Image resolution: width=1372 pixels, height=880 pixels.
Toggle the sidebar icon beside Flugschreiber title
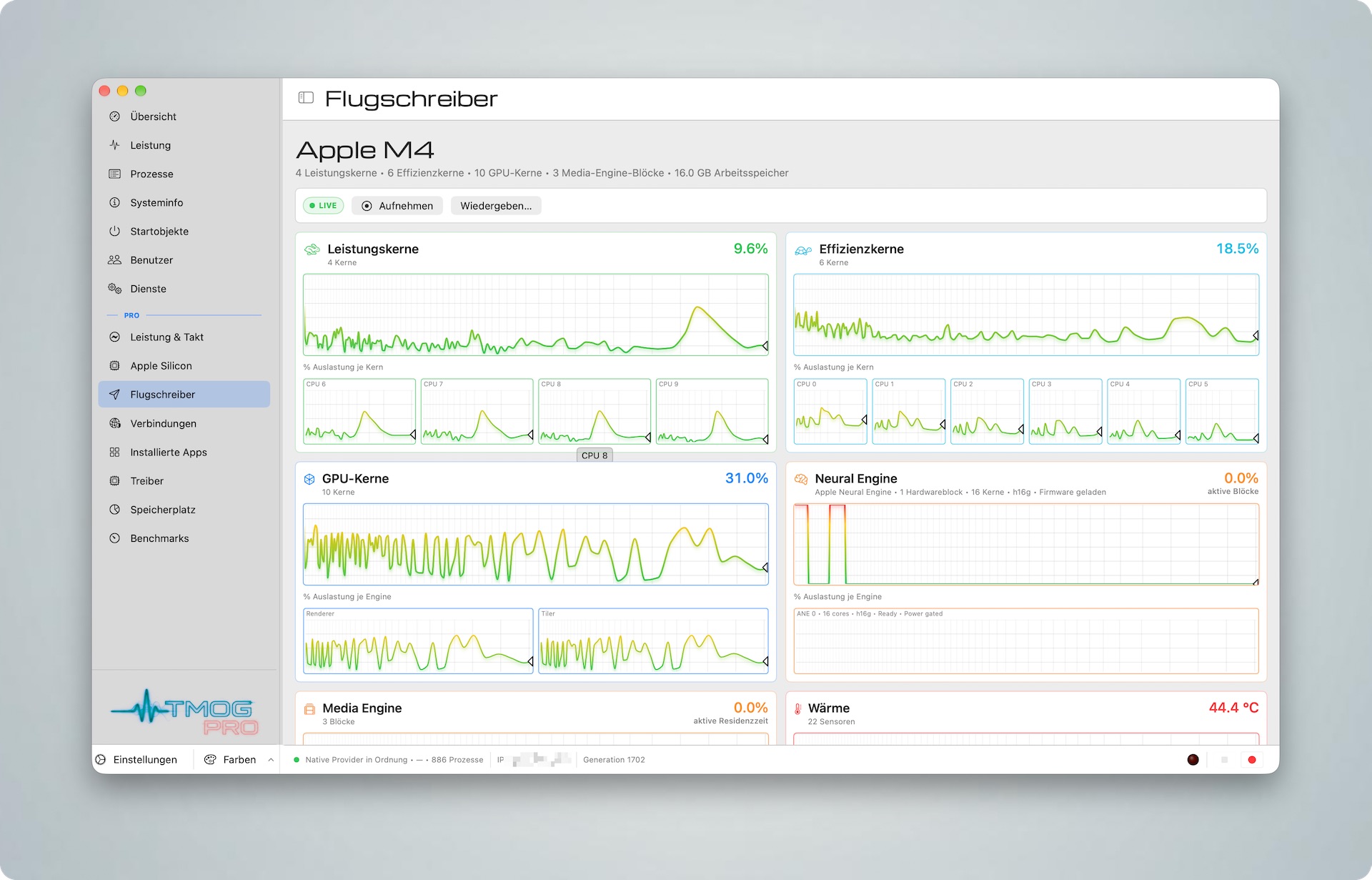(x=306, y=98)
